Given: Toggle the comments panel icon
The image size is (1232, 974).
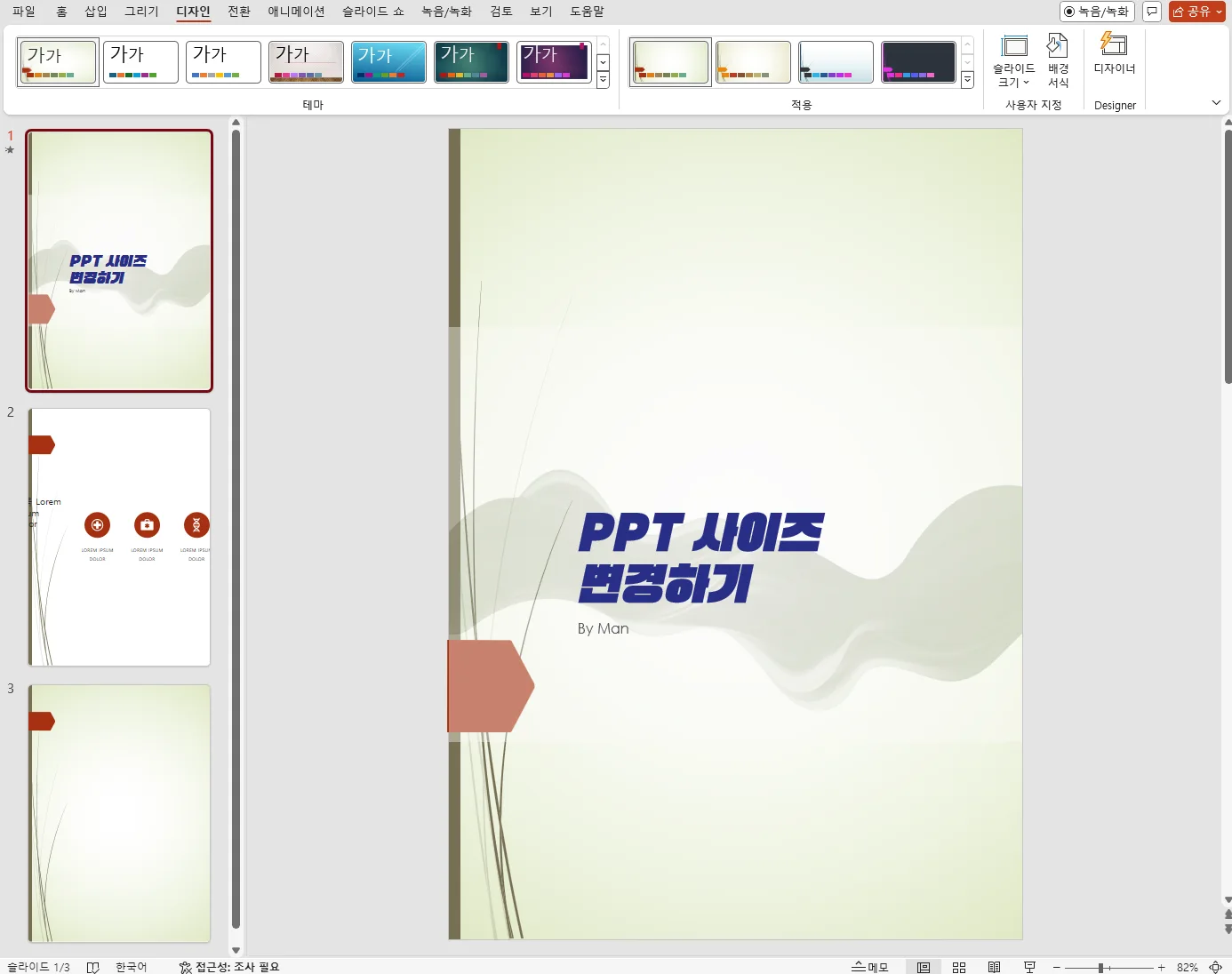Looking at the screenshot, I should coord(1151,12).
